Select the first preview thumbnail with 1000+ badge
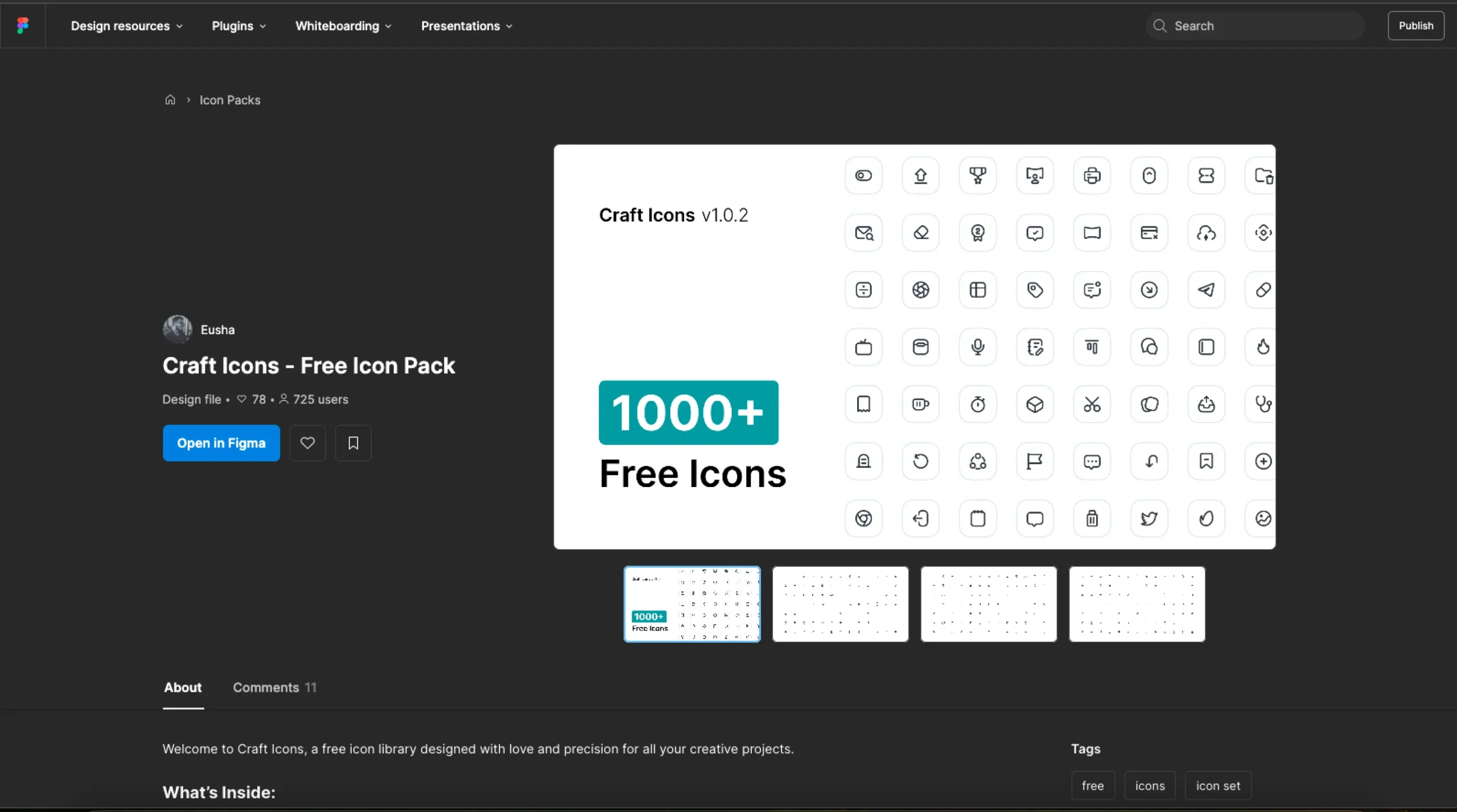The image size is (1457, 812). coord(692,604)
